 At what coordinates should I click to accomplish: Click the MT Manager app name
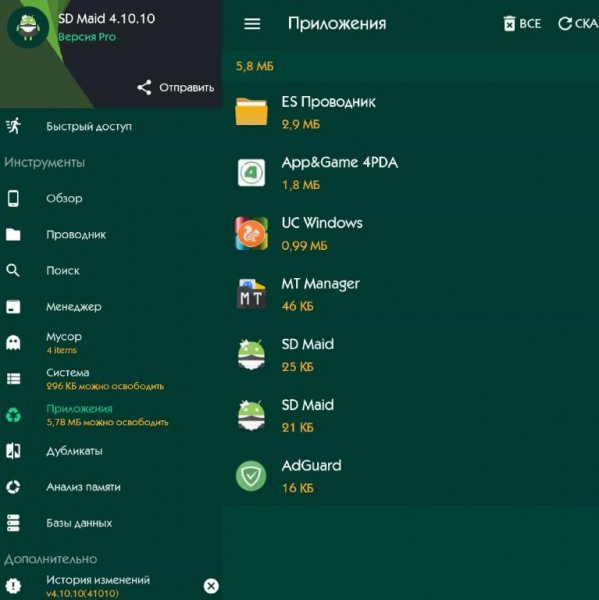click(x=320, y=284)
